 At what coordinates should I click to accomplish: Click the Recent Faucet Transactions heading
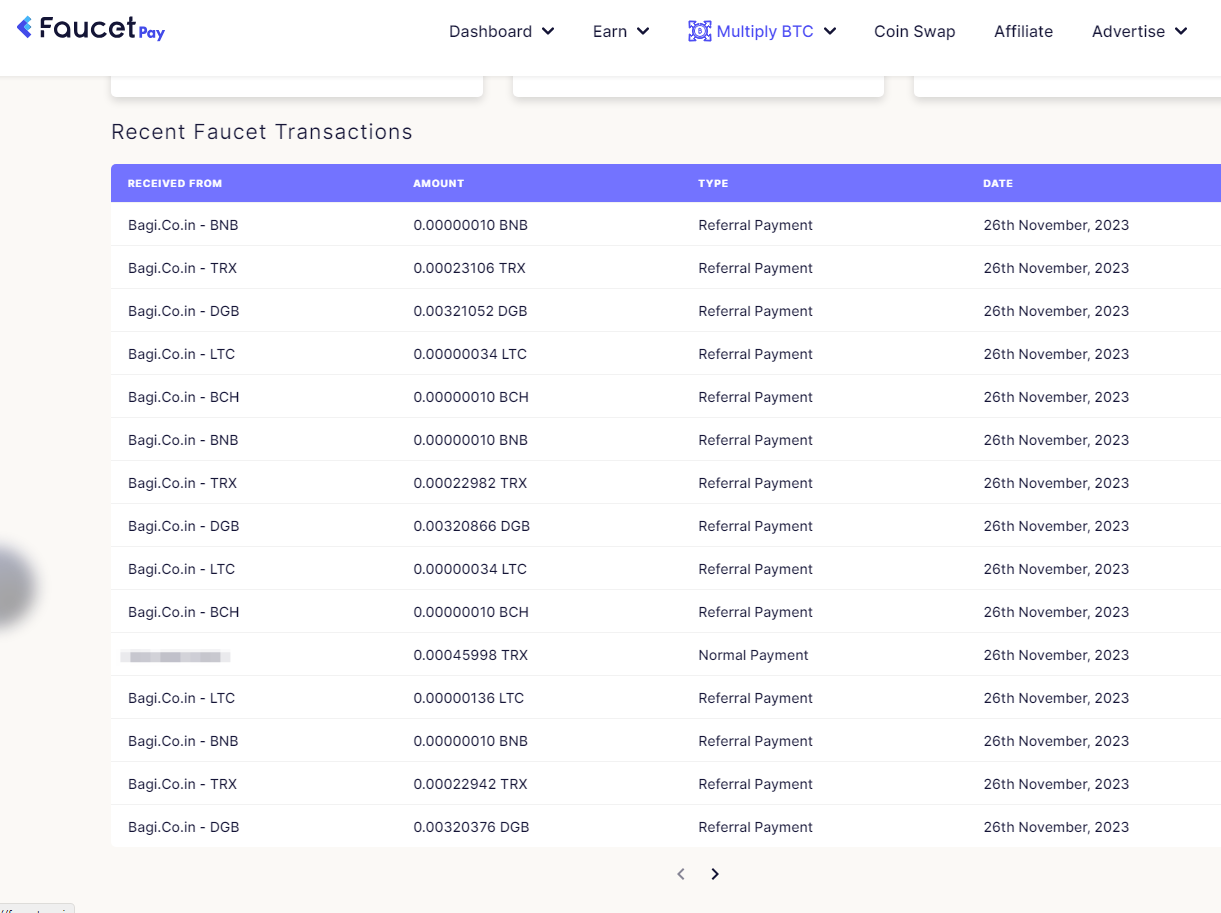tap(262, 132)
